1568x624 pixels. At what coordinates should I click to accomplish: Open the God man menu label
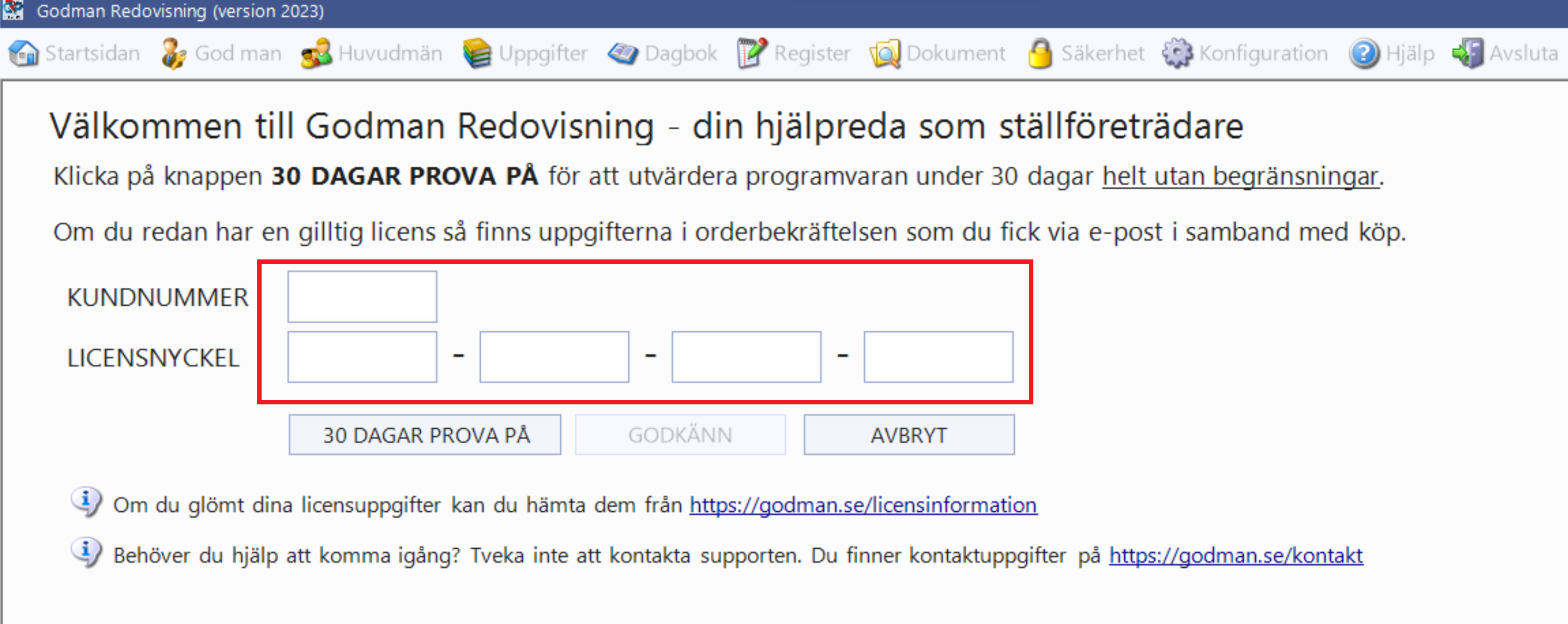click(238, 53)
